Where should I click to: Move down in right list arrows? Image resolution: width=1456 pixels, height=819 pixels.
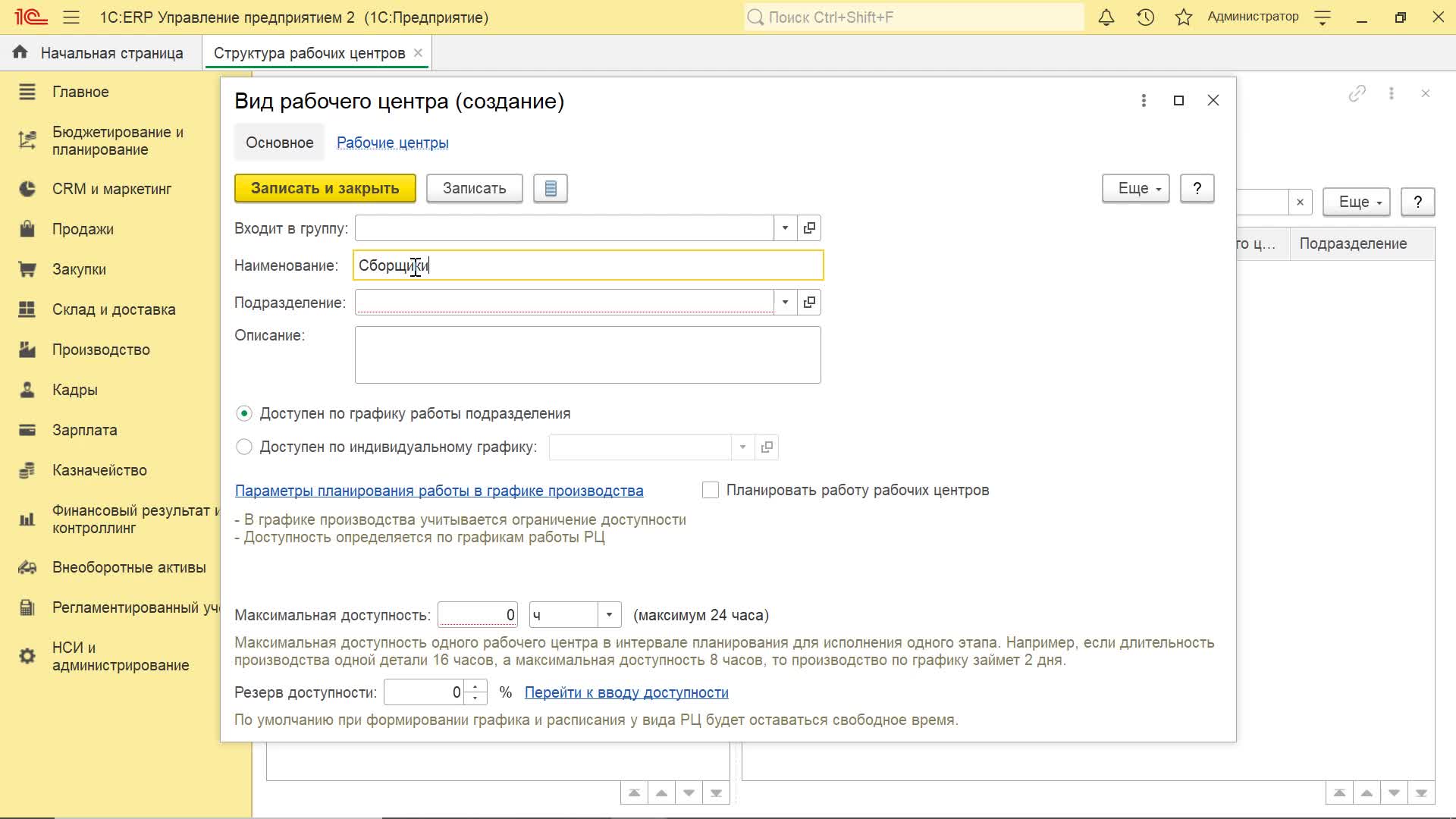point(1394,793)
